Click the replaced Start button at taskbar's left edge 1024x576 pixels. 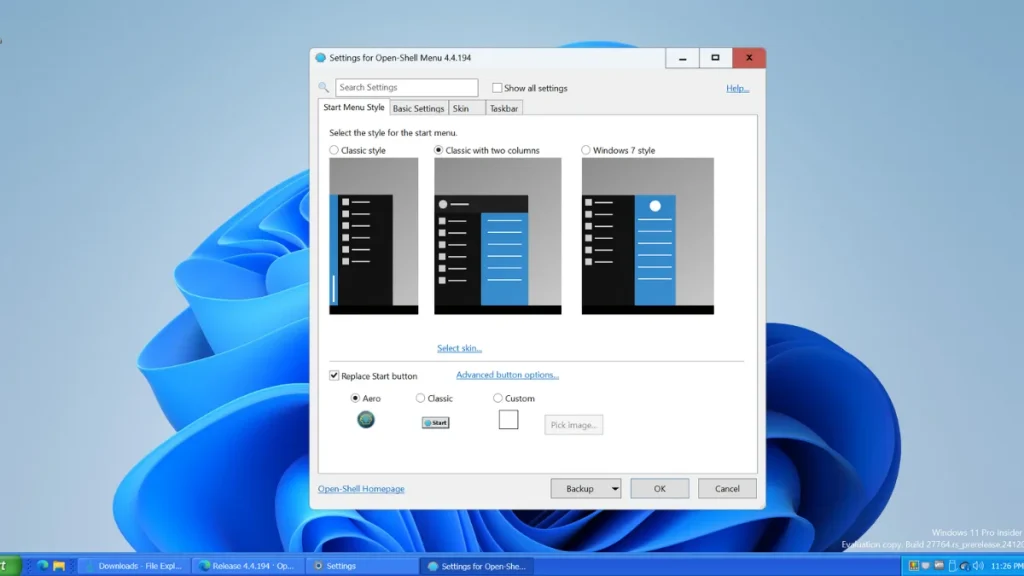point(8,565)
